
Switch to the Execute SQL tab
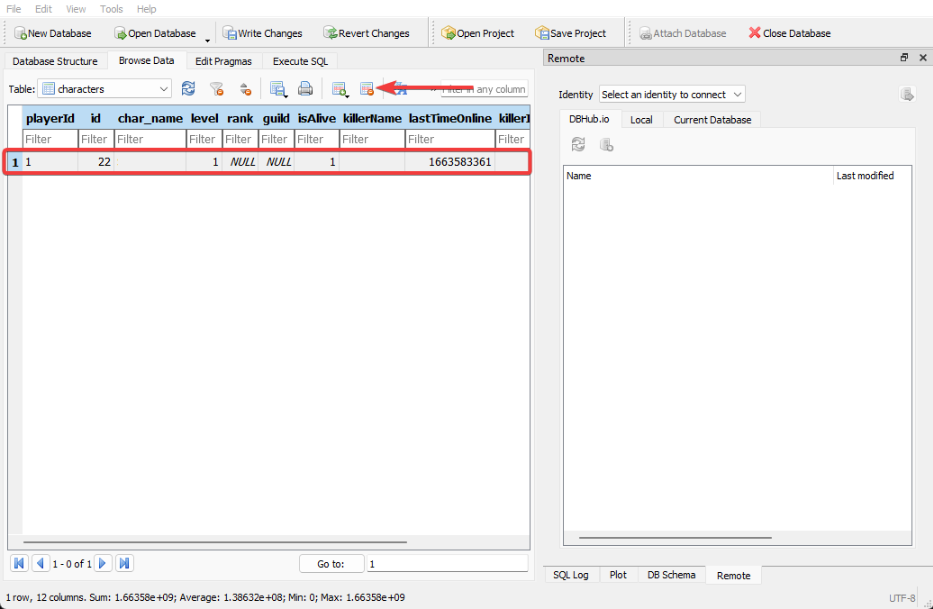300,61
